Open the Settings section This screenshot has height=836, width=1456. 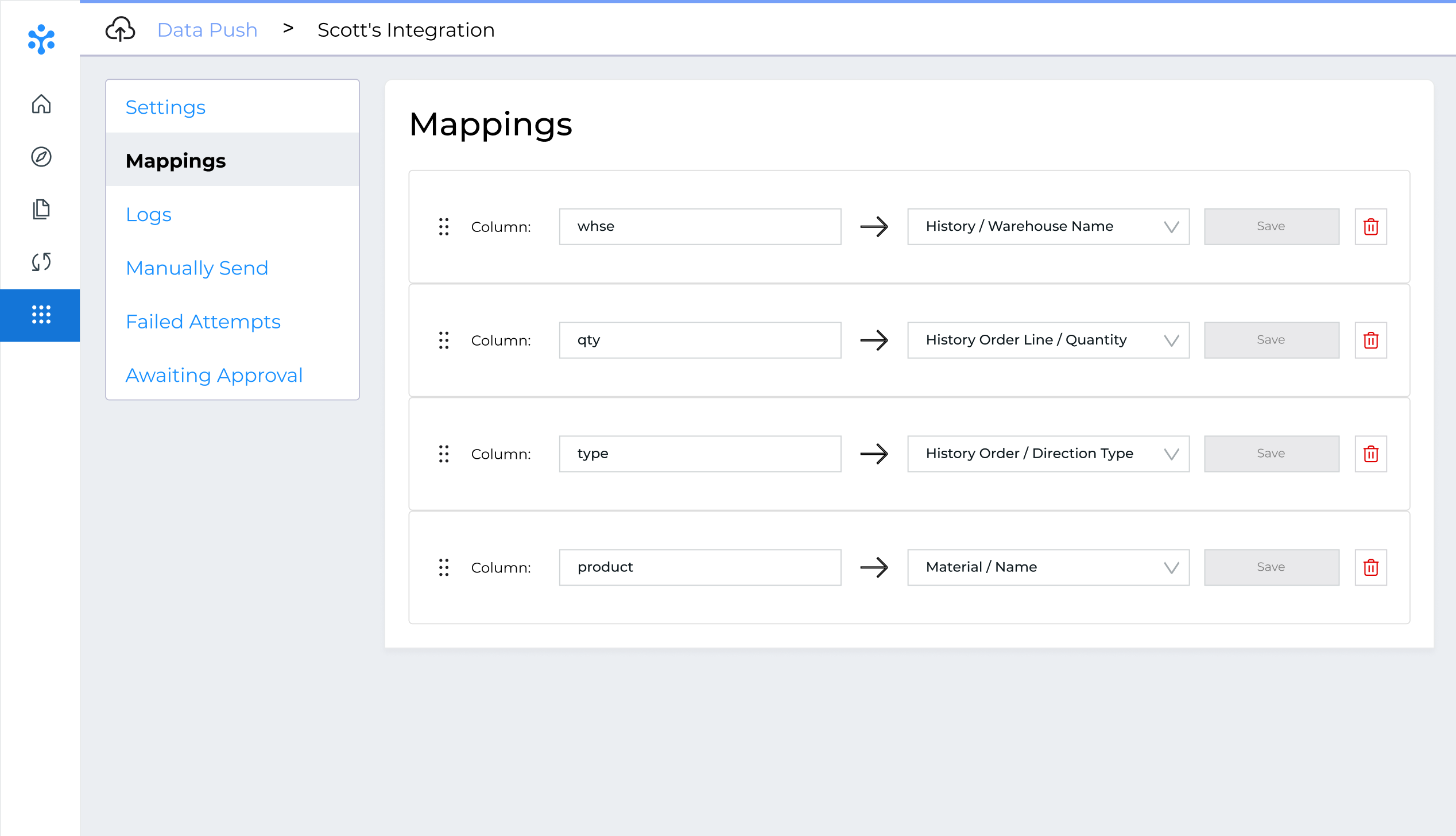click(165, 107)
